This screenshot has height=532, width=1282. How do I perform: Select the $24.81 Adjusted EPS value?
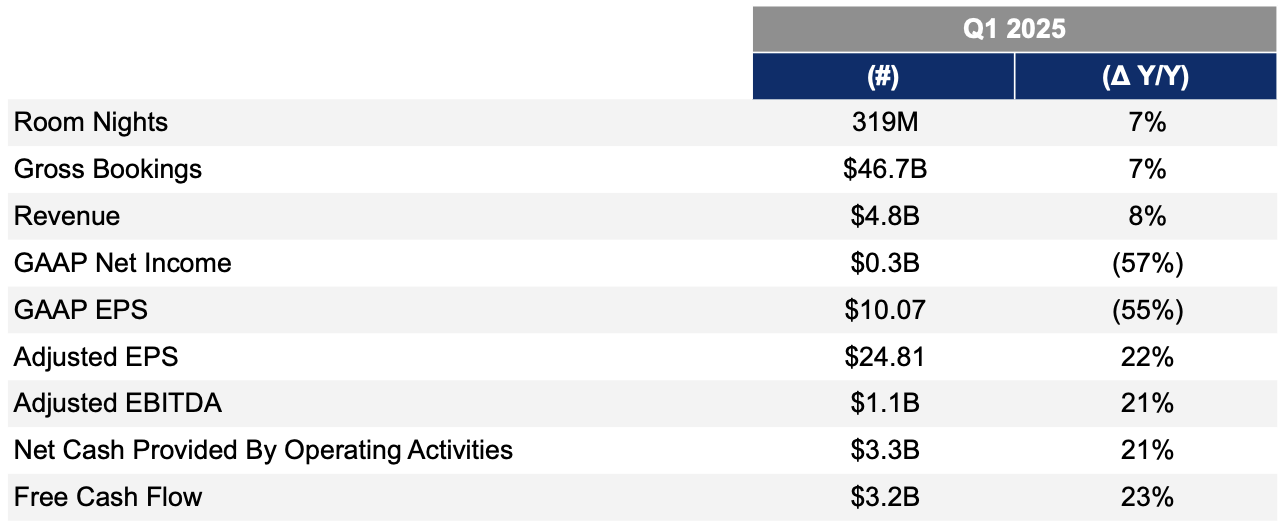click(x=884, y=357)
